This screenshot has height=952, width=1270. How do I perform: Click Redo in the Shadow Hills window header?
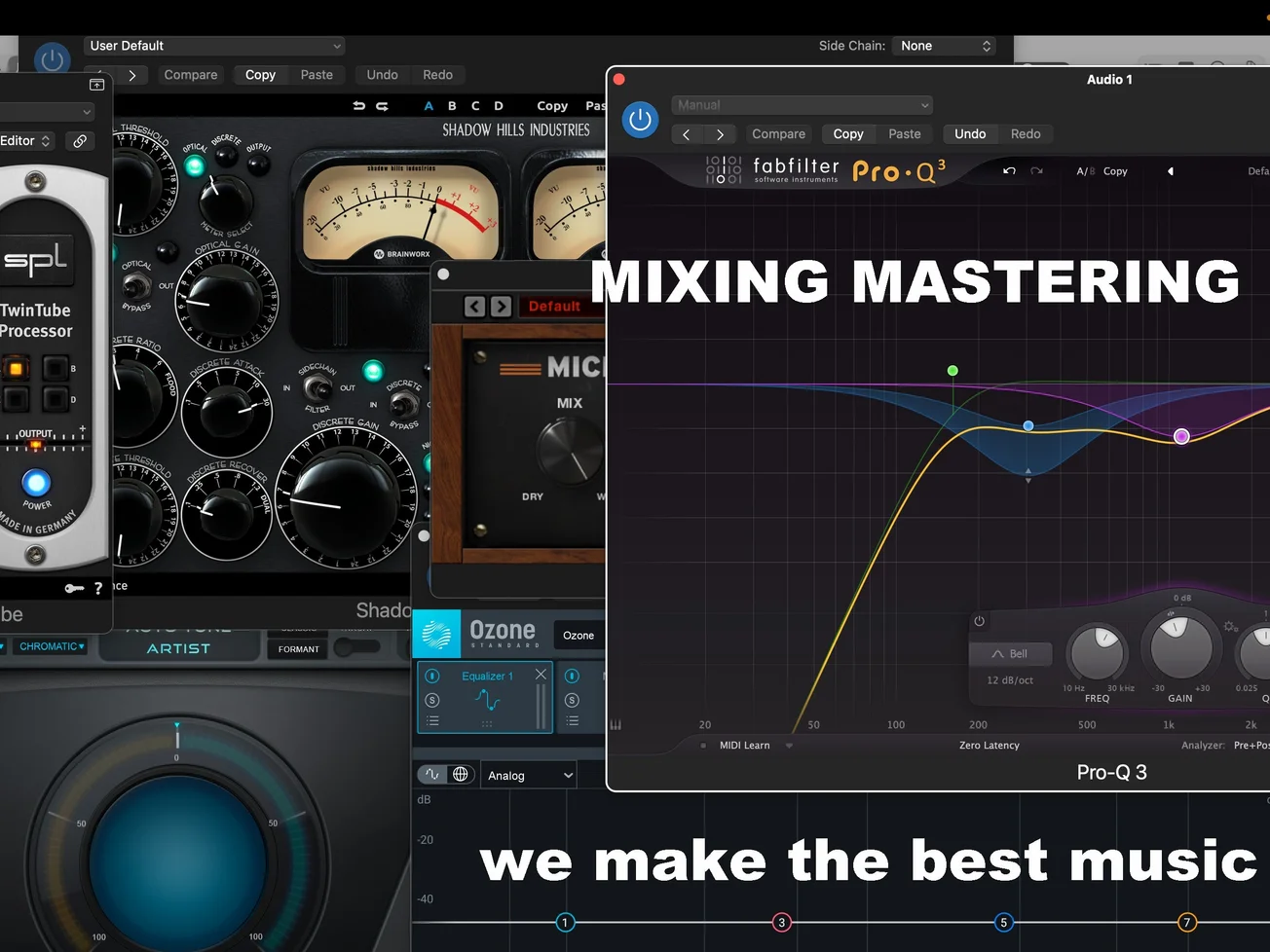(437, 75)
